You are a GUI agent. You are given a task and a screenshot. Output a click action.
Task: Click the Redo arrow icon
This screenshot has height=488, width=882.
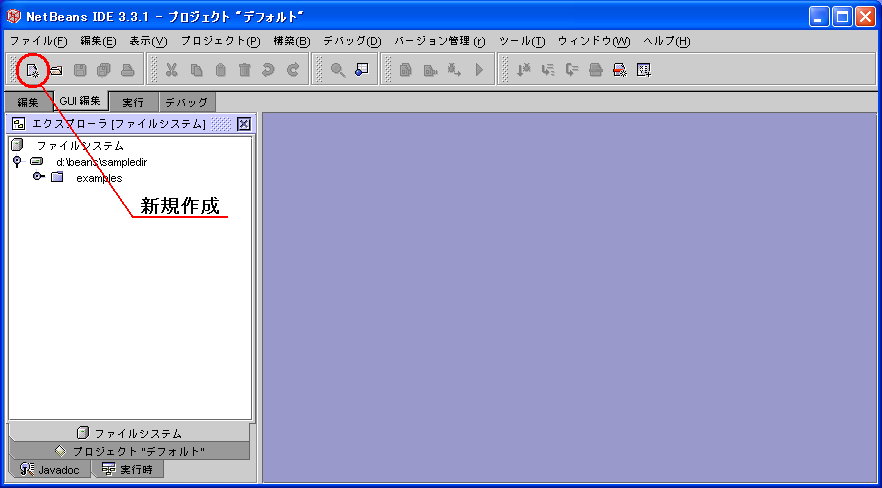pyautogui.click(x=292, y=70)
